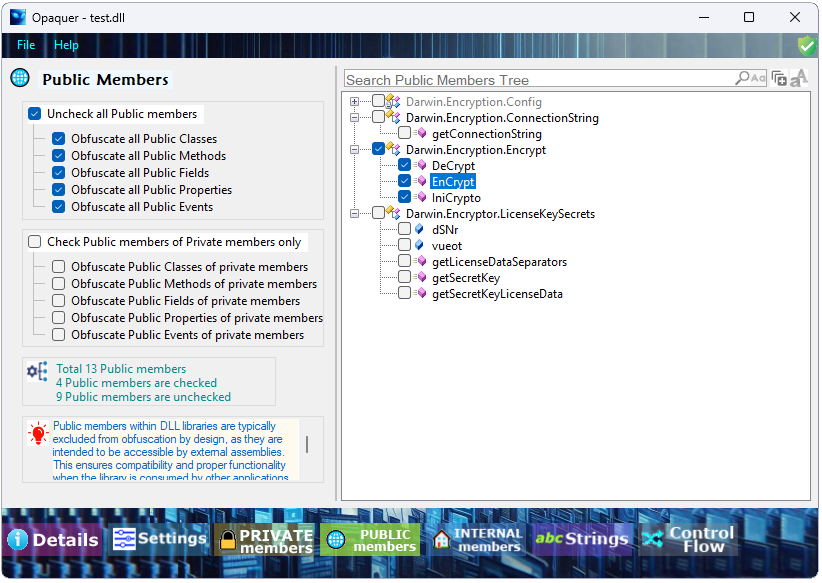
Task: Check the getConnectionString checkbox
Action: (404, 133)
